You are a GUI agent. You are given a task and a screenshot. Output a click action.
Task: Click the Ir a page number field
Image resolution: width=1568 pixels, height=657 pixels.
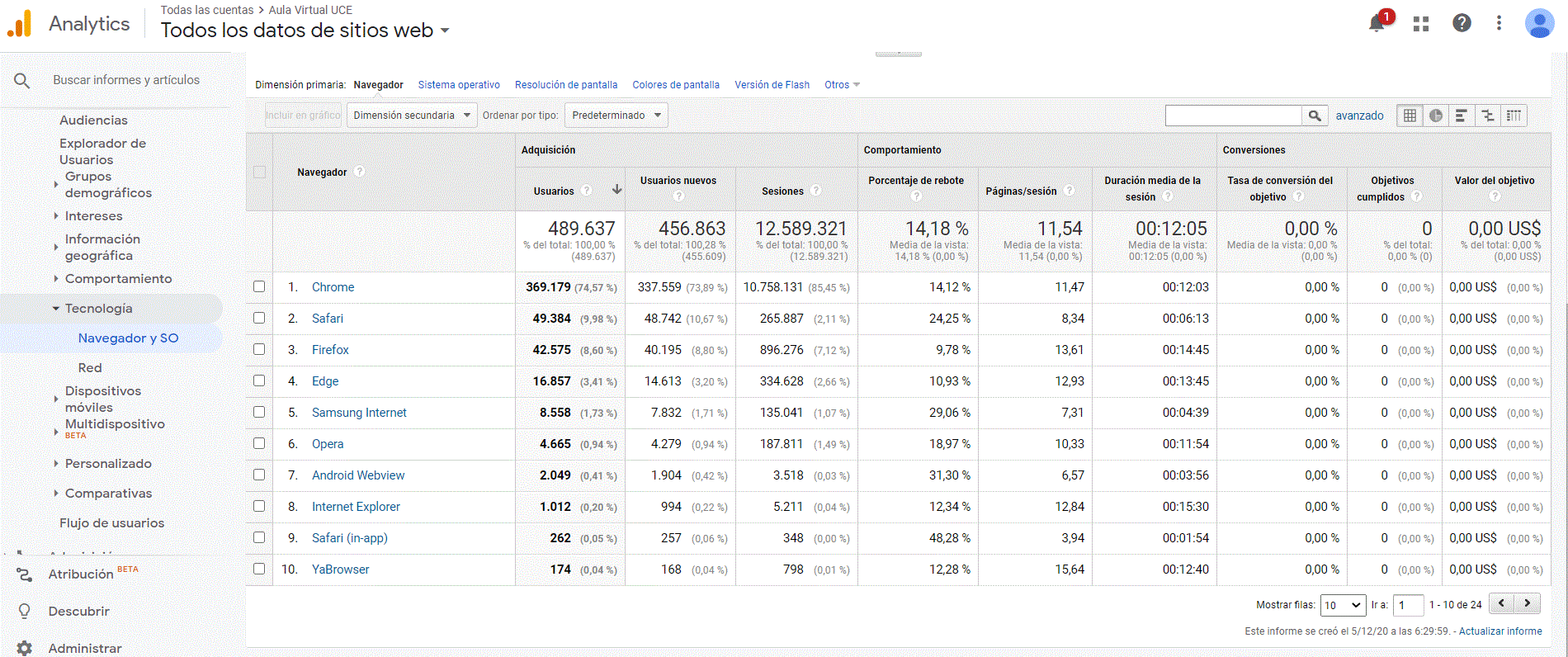(x=1408, y=605)
